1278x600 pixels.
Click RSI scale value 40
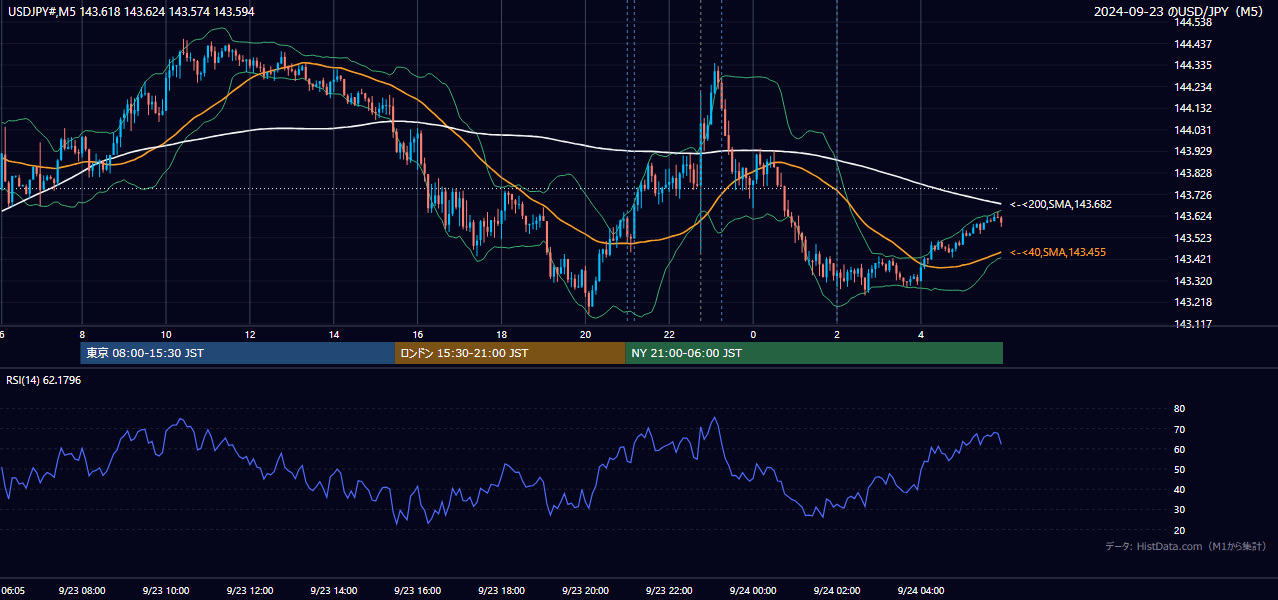coord(1179,489)
